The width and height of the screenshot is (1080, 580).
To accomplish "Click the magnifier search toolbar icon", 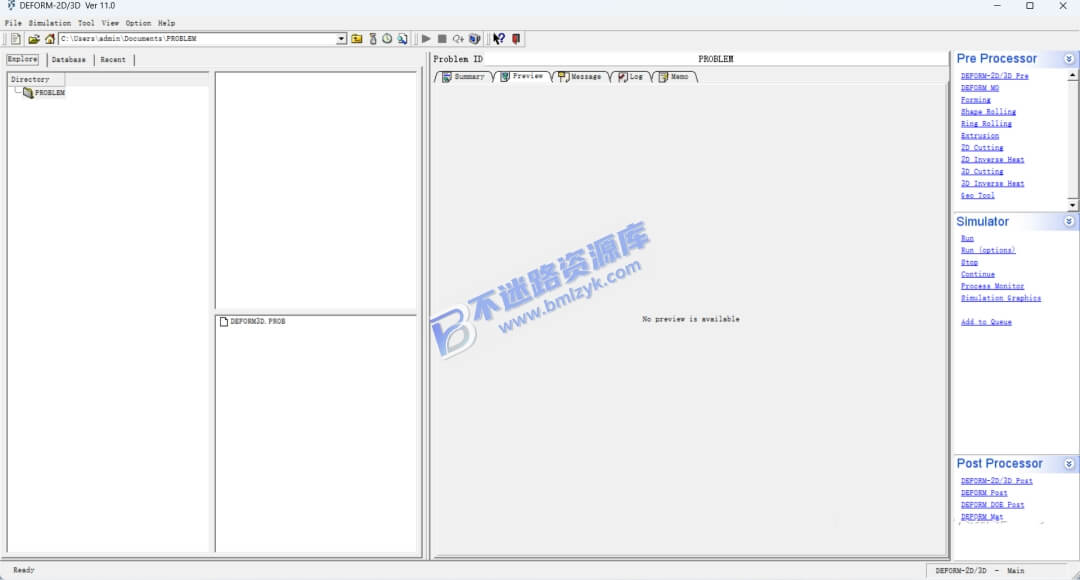I will [403, 39].
